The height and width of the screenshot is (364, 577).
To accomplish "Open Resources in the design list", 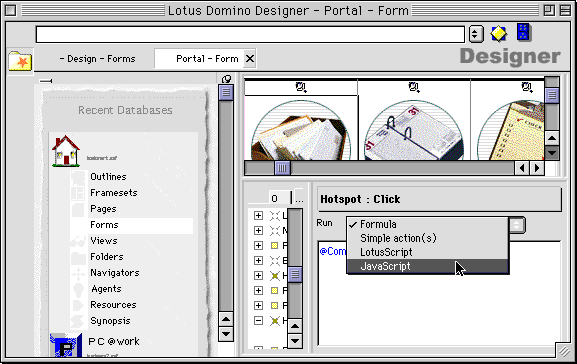I will (x=113, y=305).
